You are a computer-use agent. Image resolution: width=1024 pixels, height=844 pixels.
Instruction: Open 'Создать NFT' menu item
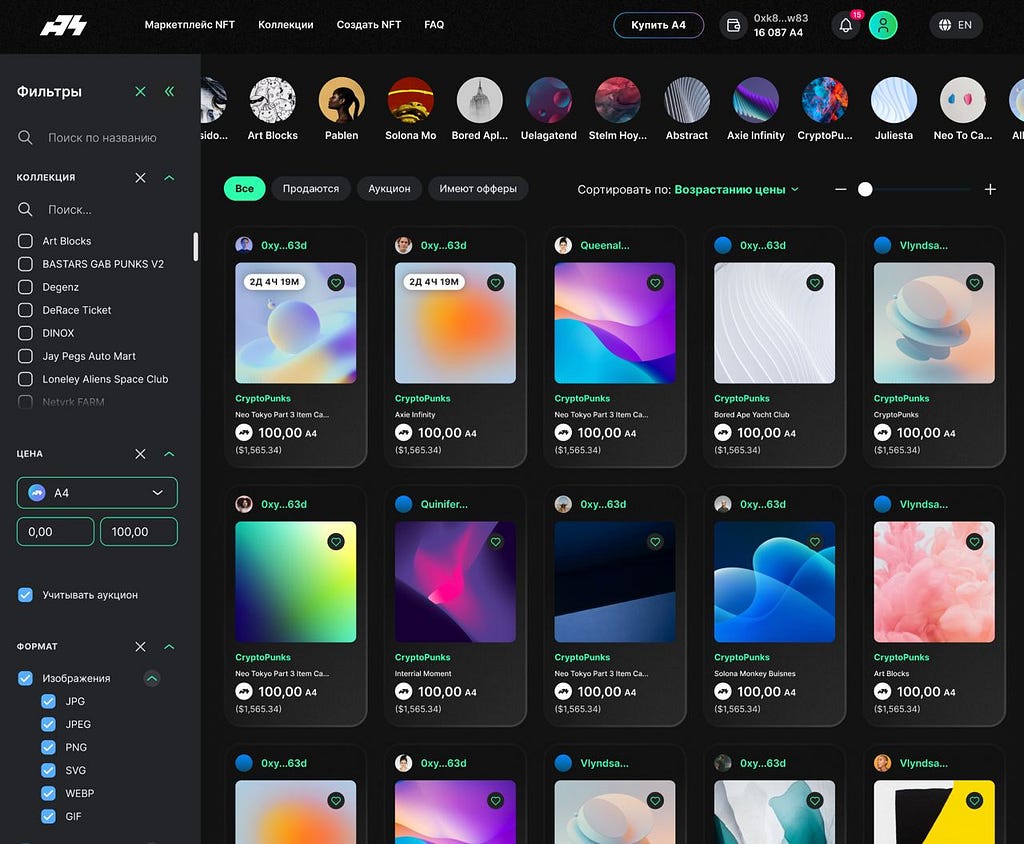[368, 25]
